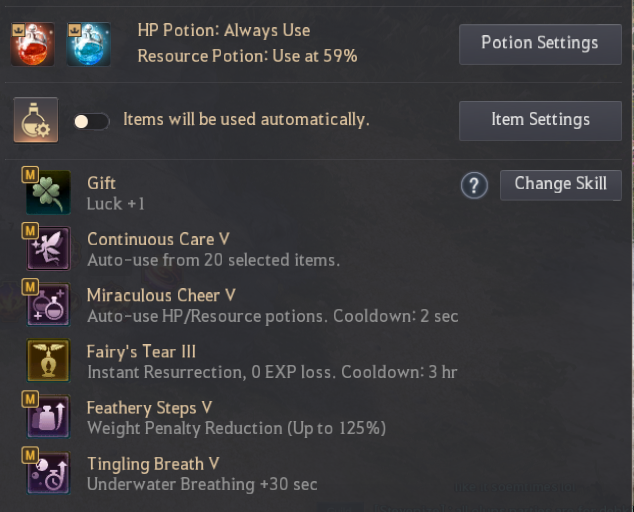
Task: Click the Feathery Steps V skill label
Action: tap(149, 408)
